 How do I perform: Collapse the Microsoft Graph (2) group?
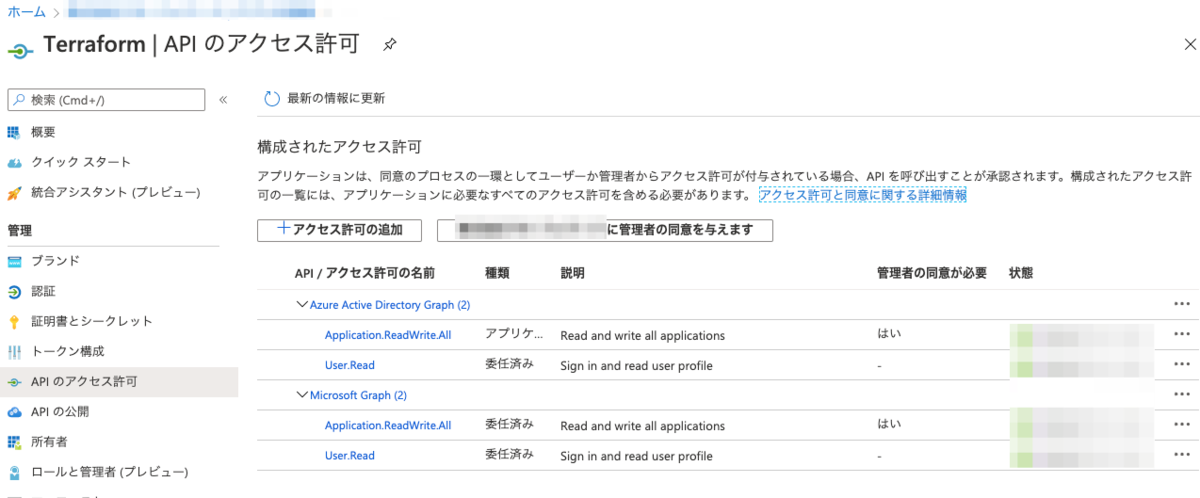click(302, 395)
